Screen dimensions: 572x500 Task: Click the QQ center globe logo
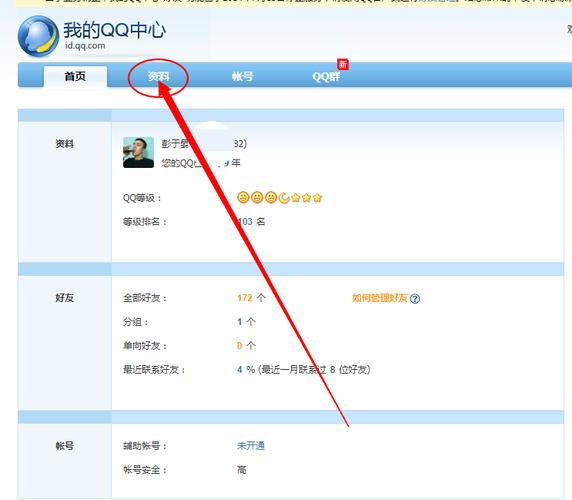click(38, 36)
